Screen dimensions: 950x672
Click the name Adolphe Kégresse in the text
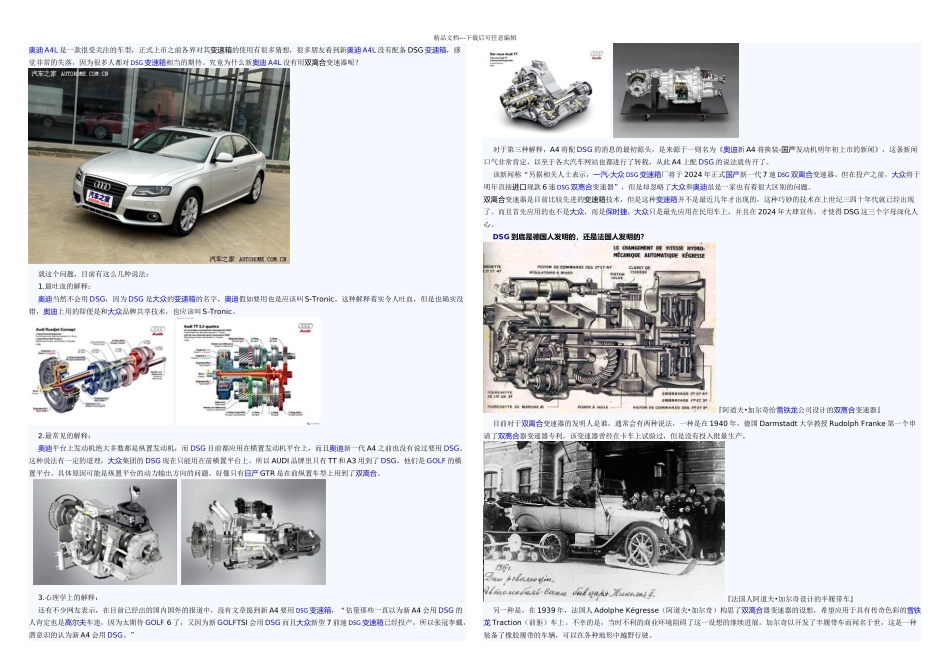click(627, 610)
